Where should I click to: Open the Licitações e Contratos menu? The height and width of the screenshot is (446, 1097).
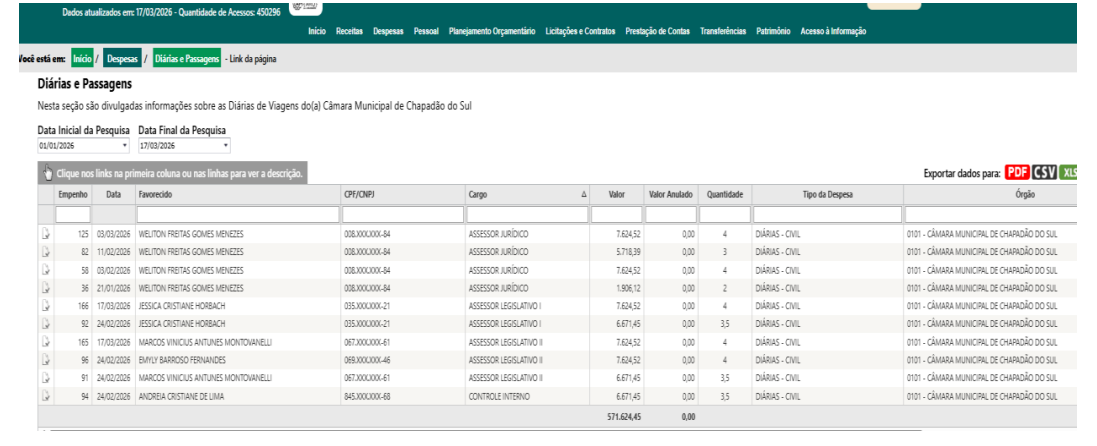point(580,32)
